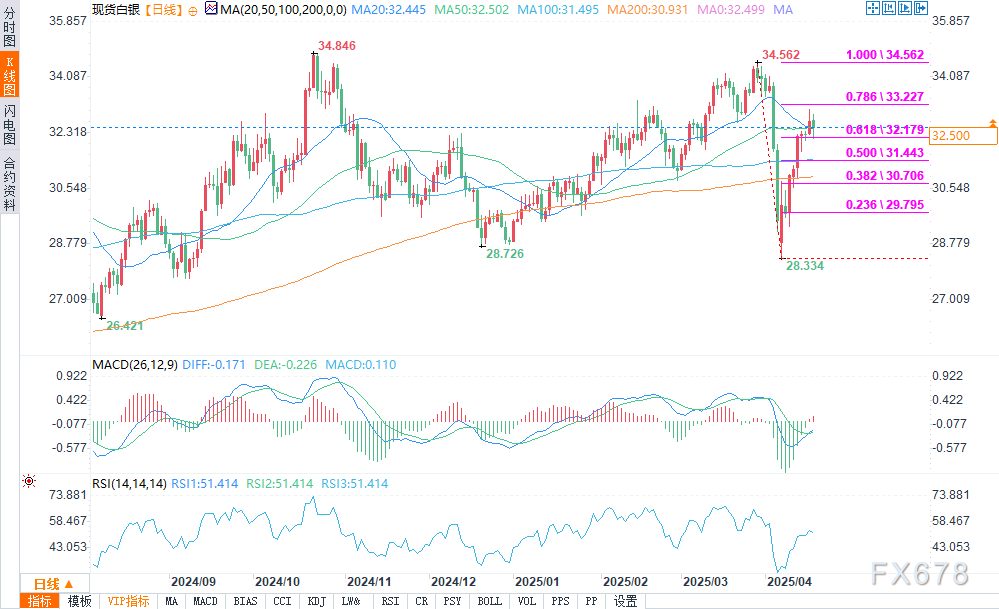The image size is (999, 609).
Task: Toggle the MACD indicator in bottom bar
Action: tap(205, 601)
